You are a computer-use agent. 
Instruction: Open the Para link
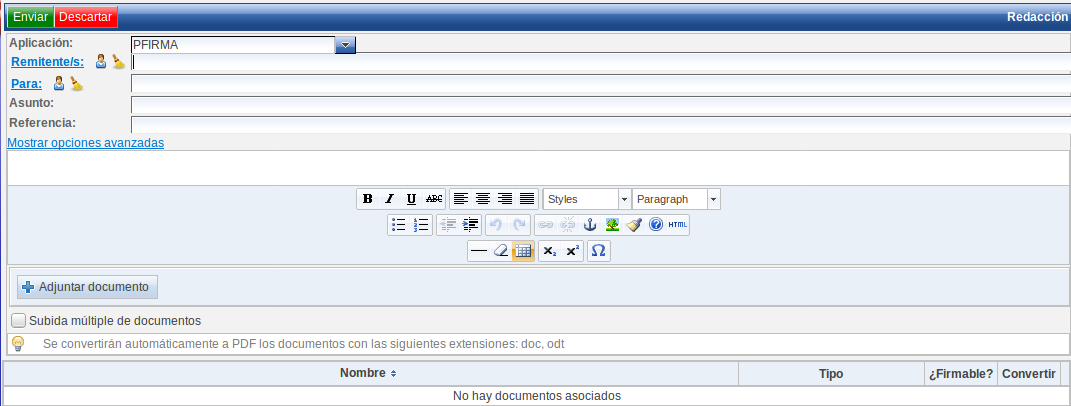[x=27, y=83]
